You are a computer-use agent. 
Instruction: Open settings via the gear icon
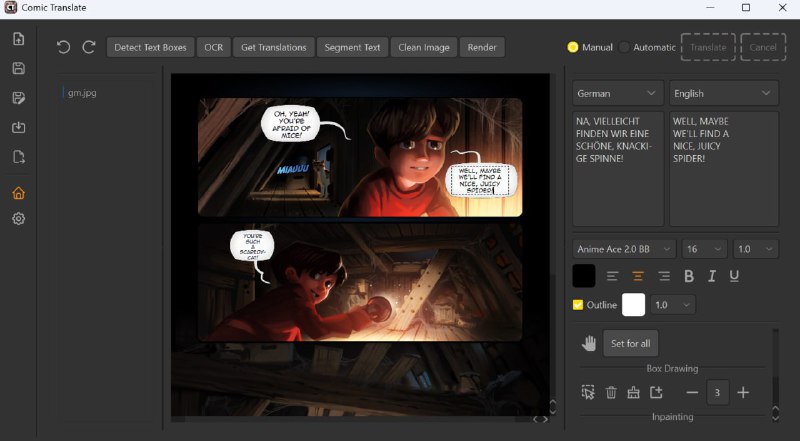tap(18, 219)
